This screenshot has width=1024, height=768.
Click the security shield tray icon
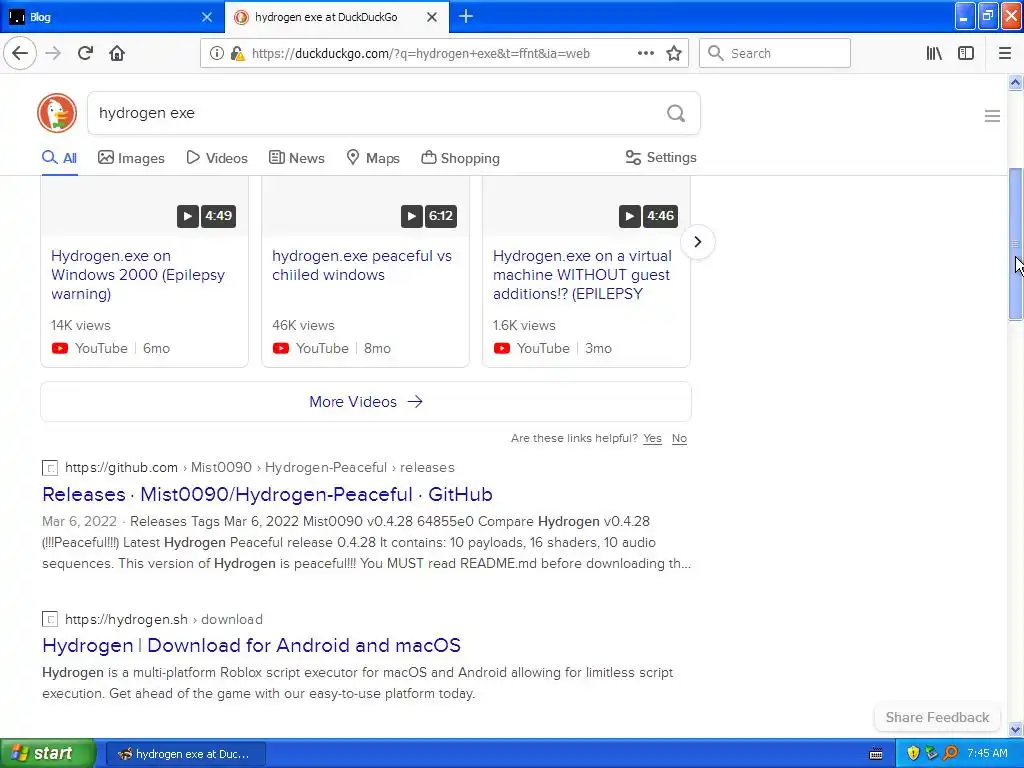(913, 753)
